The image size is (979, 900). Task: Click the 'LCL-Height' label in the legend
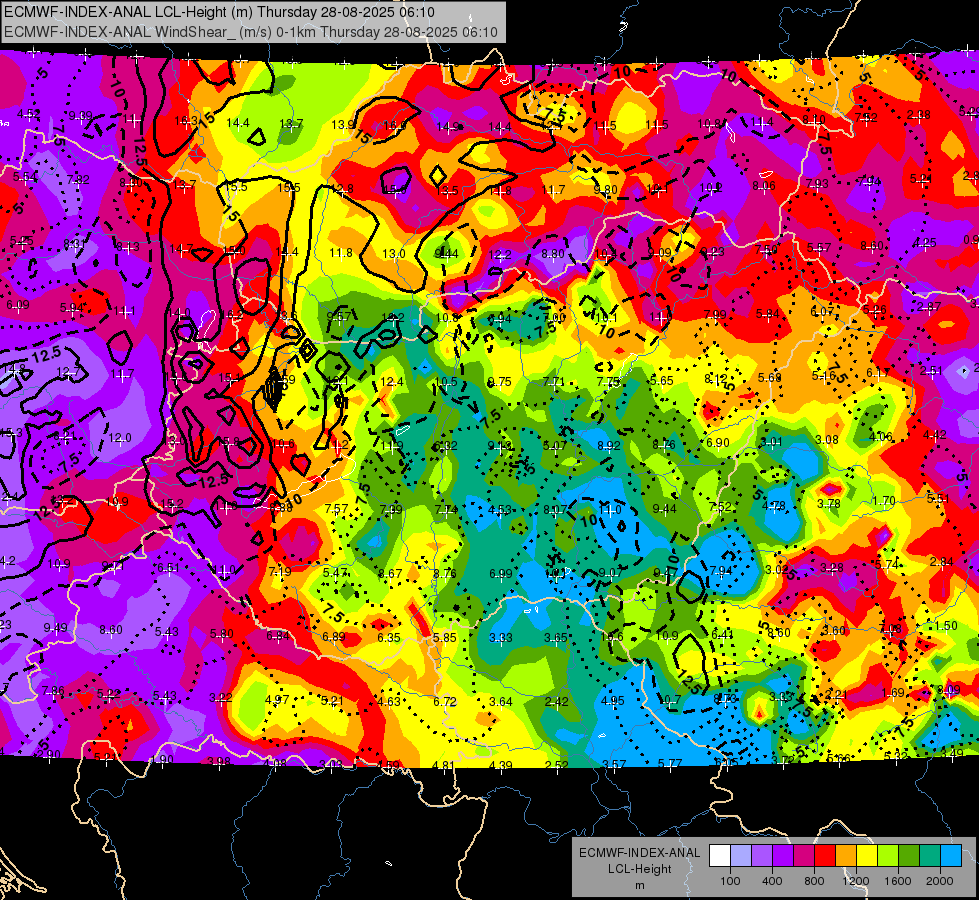click(x=639, y=869)
